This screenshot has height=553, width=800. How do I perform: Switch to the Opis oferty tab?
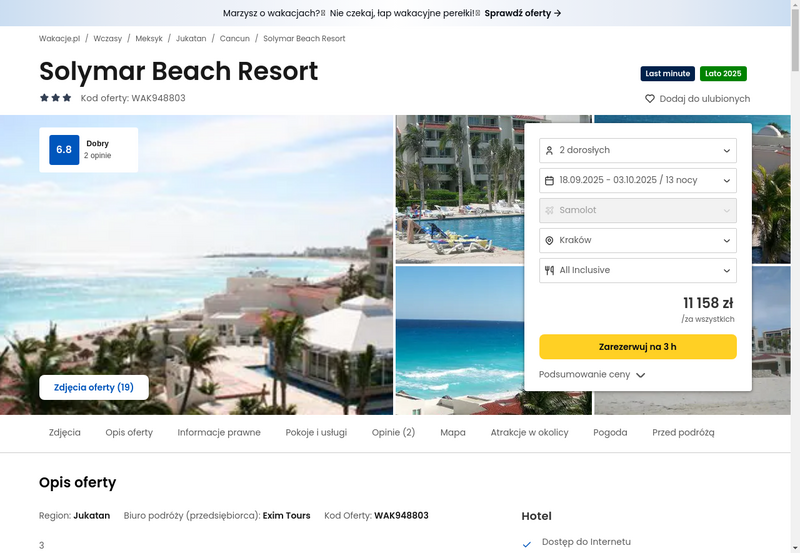point(129,432)
